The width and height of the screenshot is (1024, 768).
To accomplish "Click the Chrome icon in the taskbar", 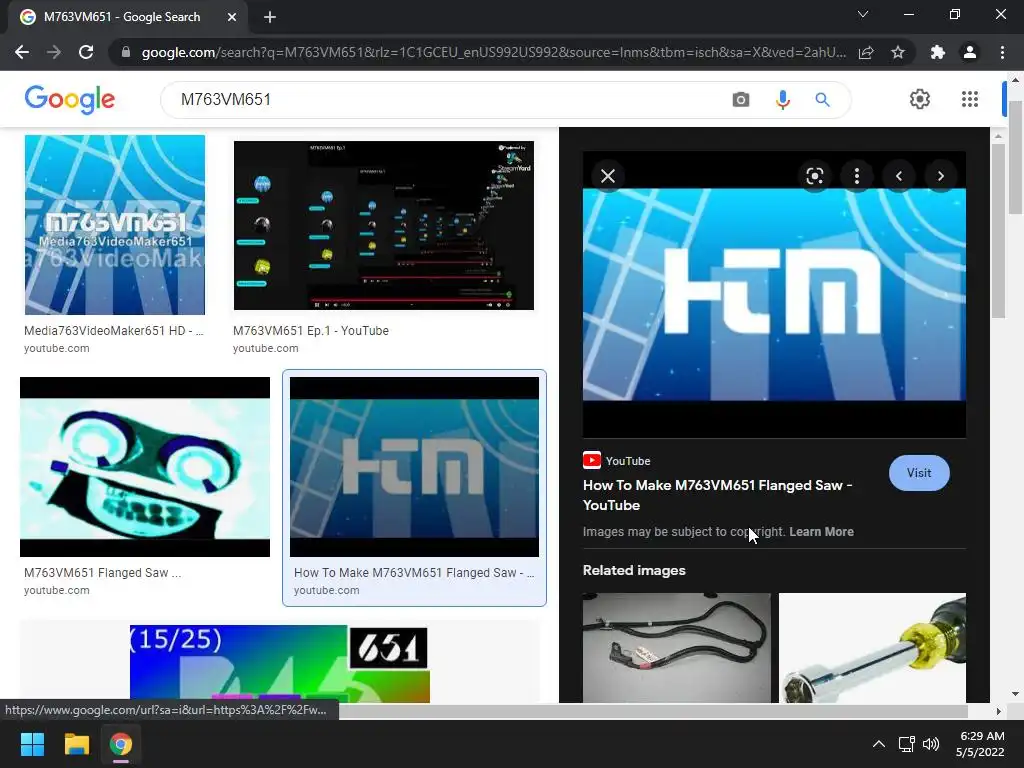I will tap(121, 744).
